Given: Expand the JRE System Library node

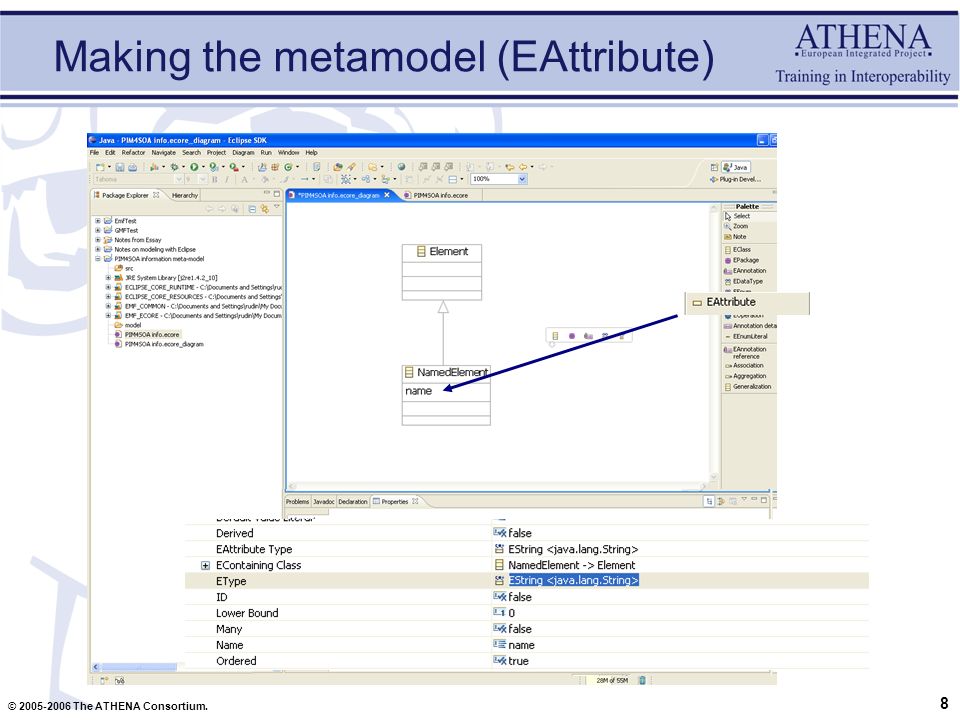Looking at the screenshot, I should pos(108,278).
